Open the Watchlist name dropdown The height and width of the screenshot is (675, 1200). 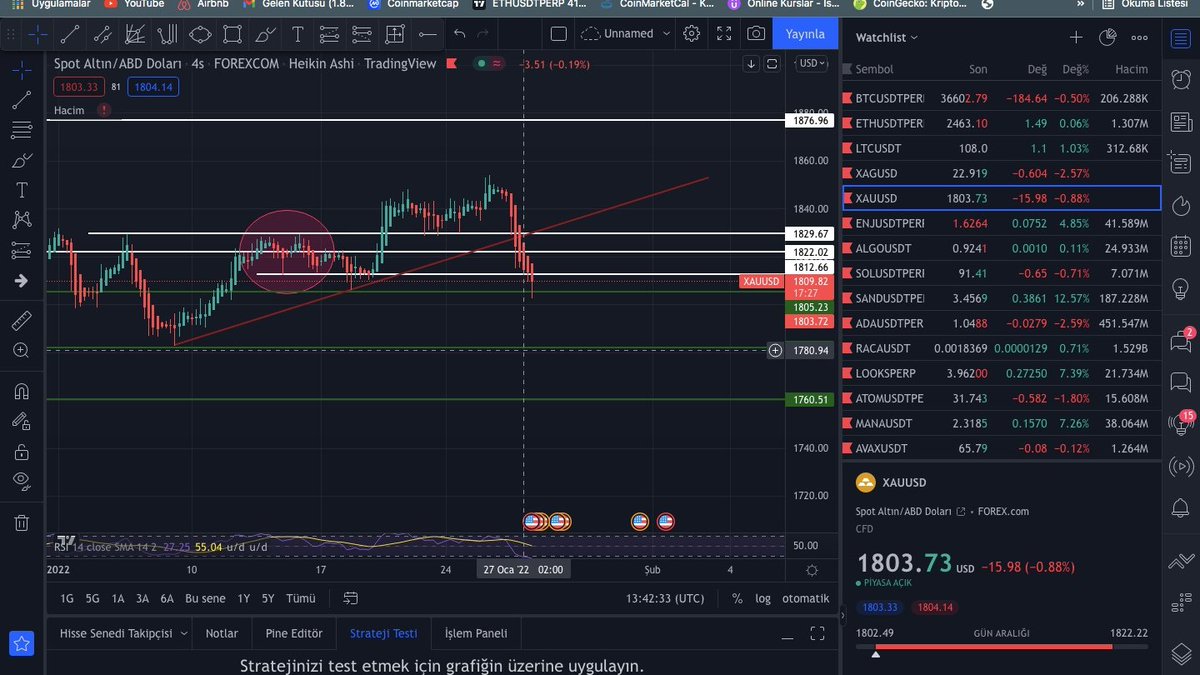pyautogui.click(x=887, y=37)
